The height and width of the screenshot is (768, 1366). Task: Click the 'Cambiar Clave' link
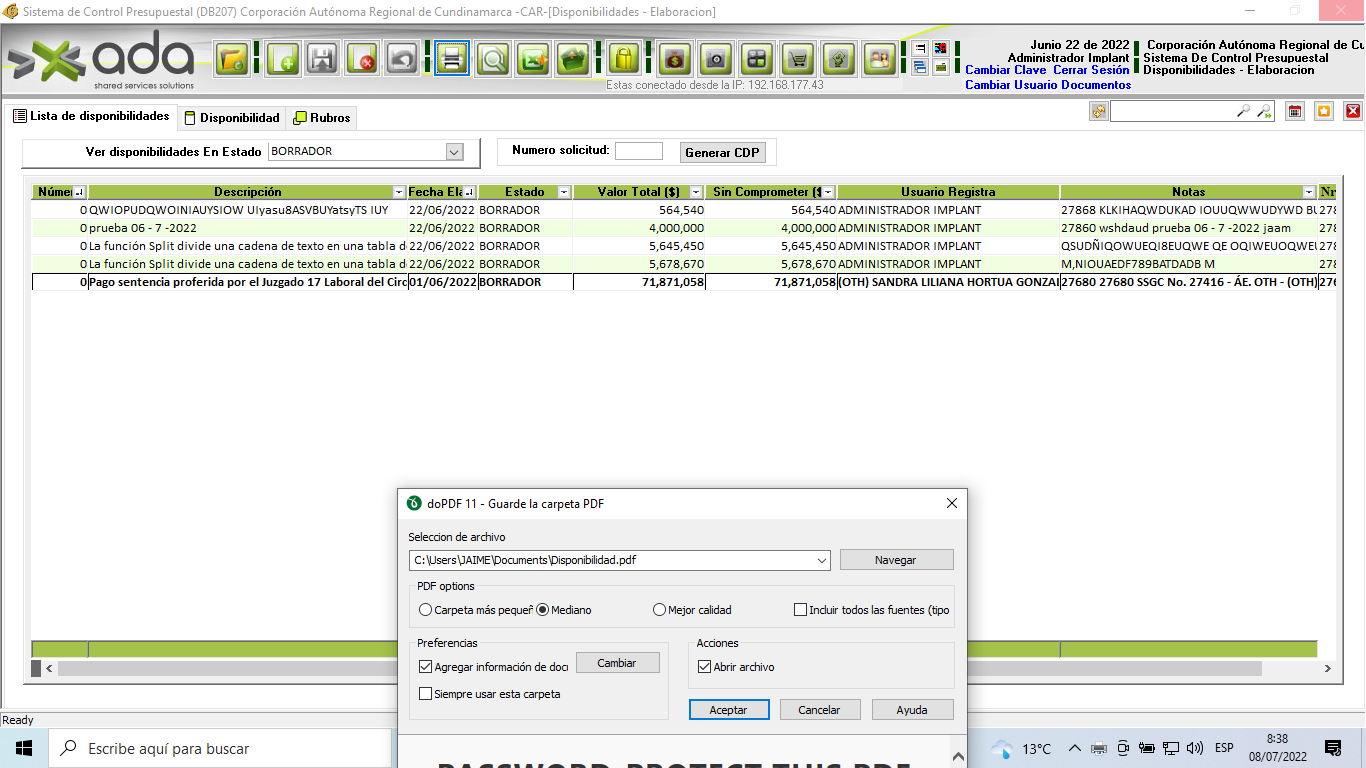1005,71
